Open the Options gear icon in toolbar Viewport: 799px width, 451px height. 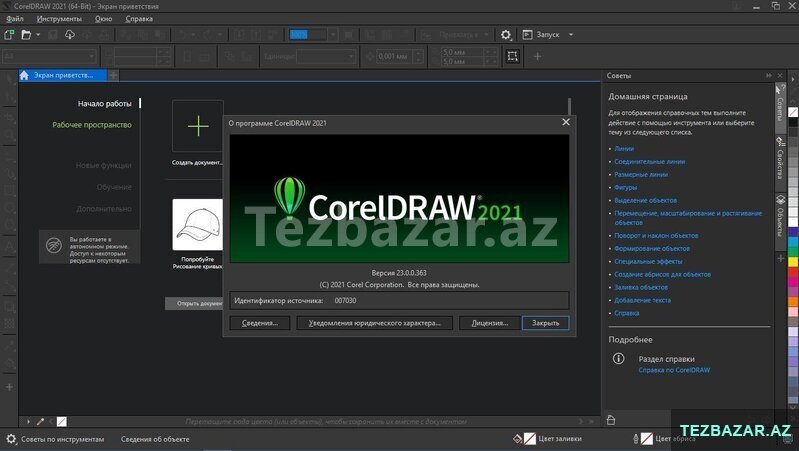pos(505,35)
